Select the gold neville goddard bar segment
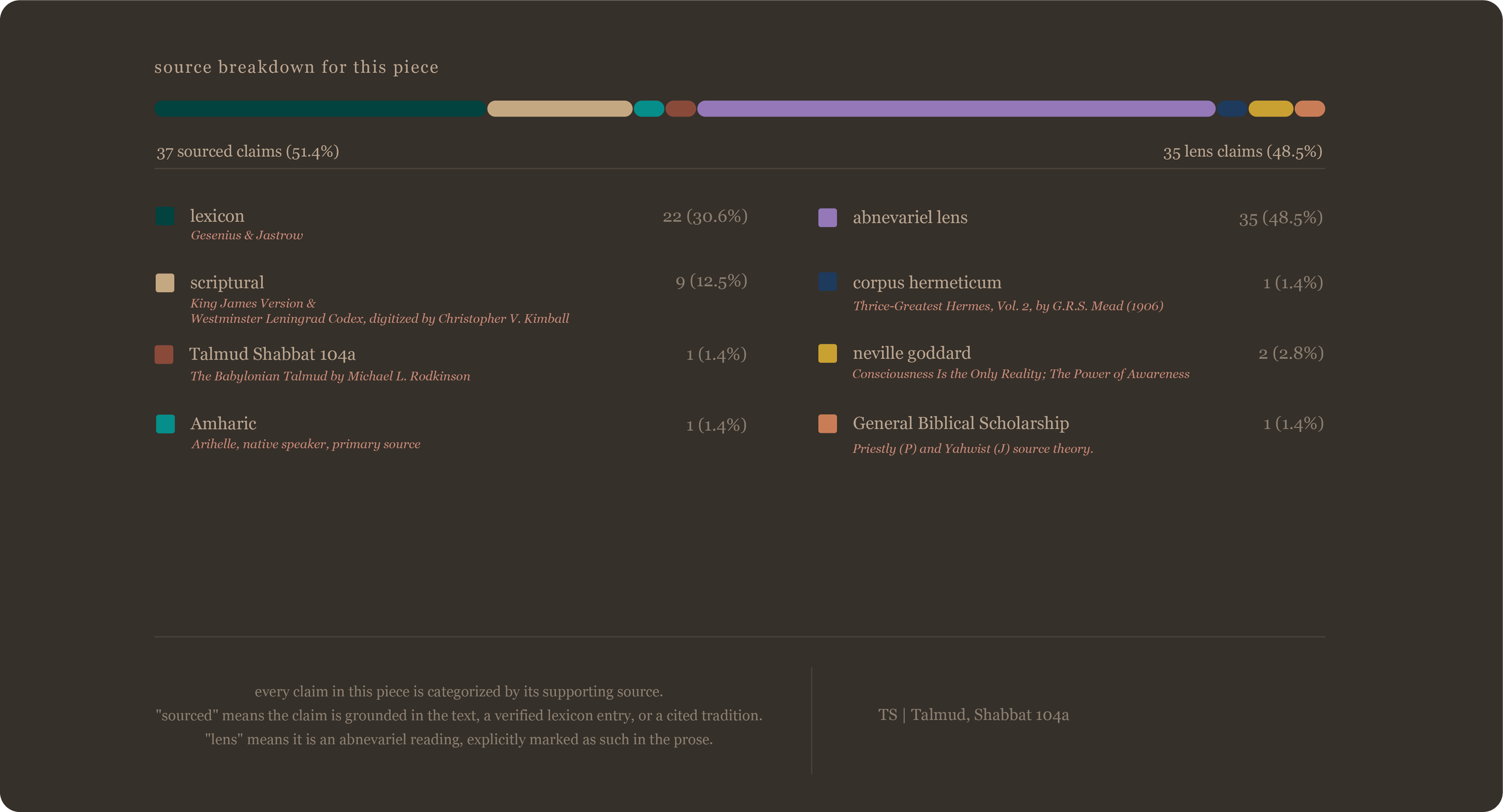Screen dimensions: 1503x812 click(1271, 109)
